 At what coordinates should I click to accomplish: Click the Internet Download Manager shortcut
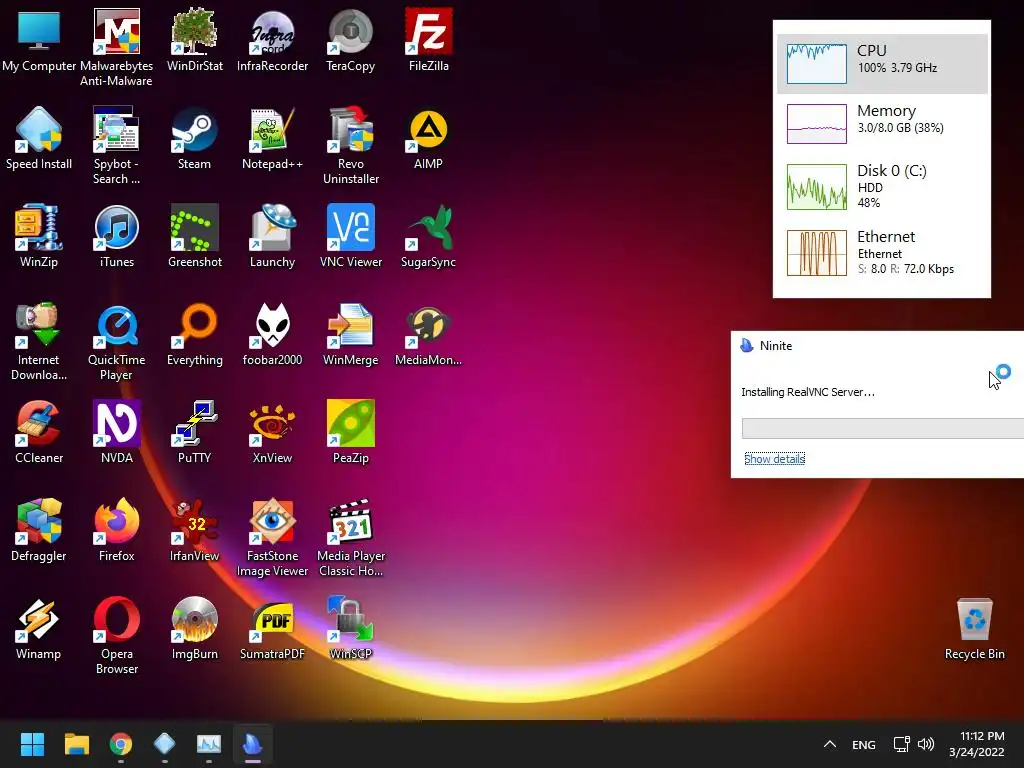tap(39, 340)
